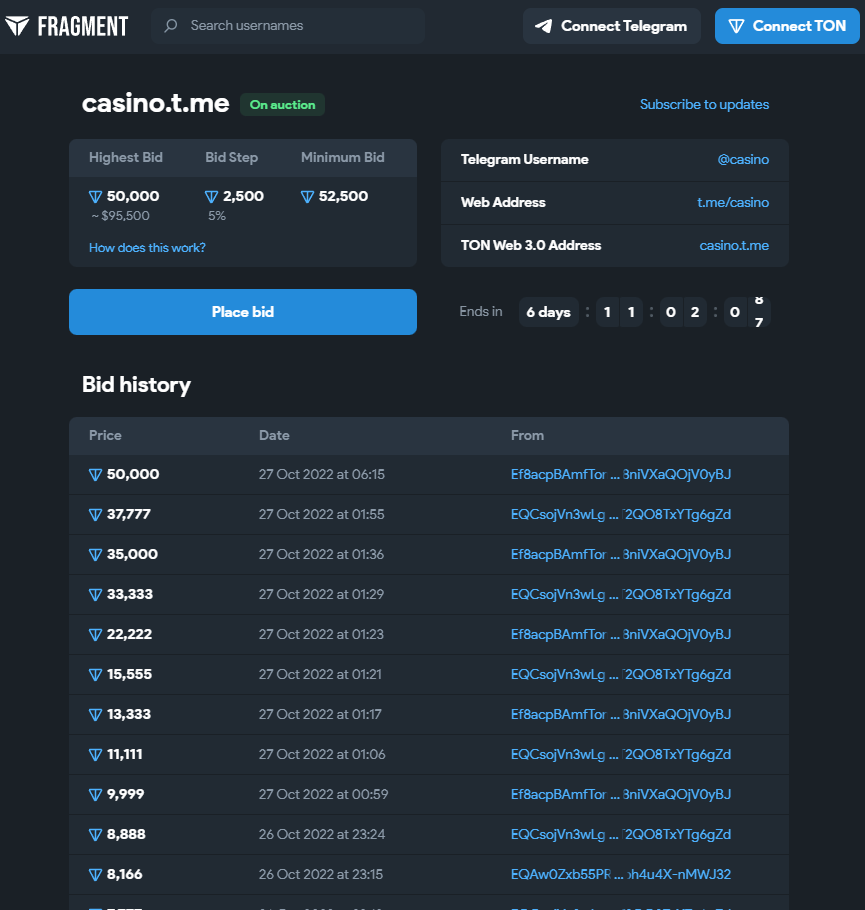Screen dimensions: 865x910
Task: Click TON icon beside Highest Bid 50,000
Action: (x=95, y=197)
